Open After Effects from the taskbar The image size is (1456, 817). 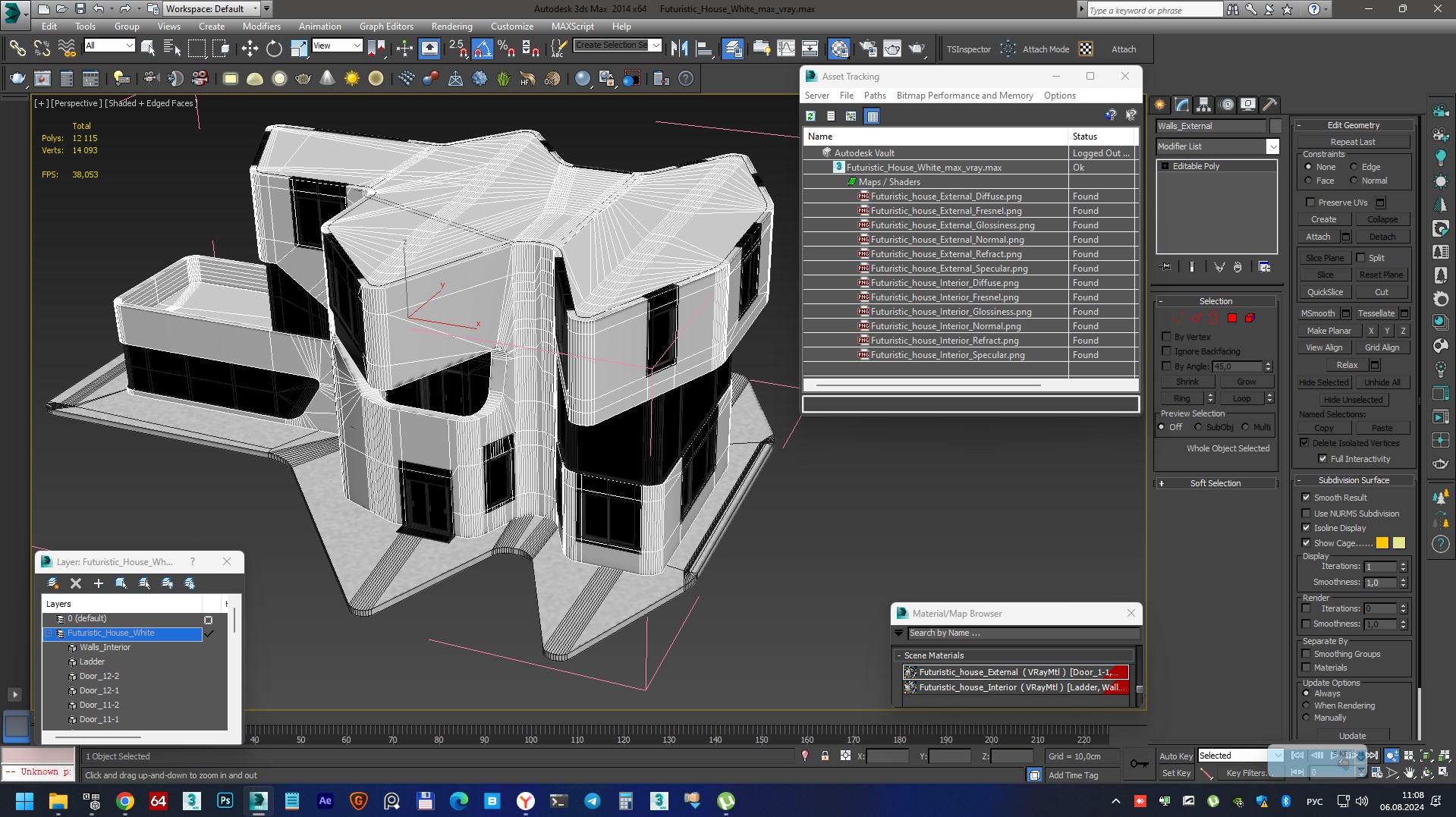click(x=325, y=801)
